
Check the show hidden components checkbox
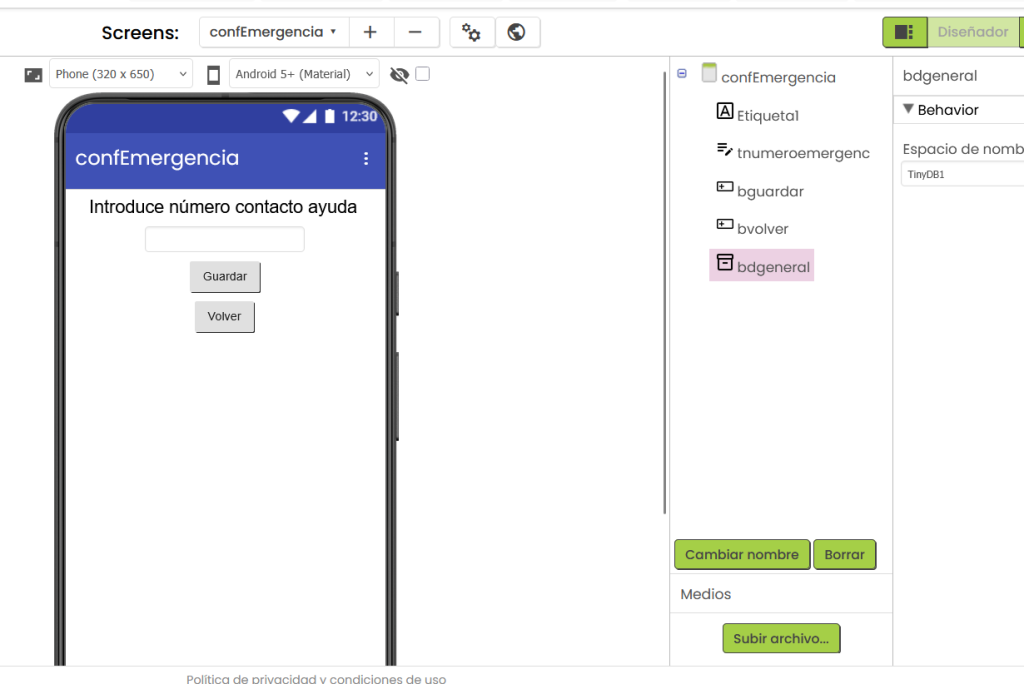(423, 73)
